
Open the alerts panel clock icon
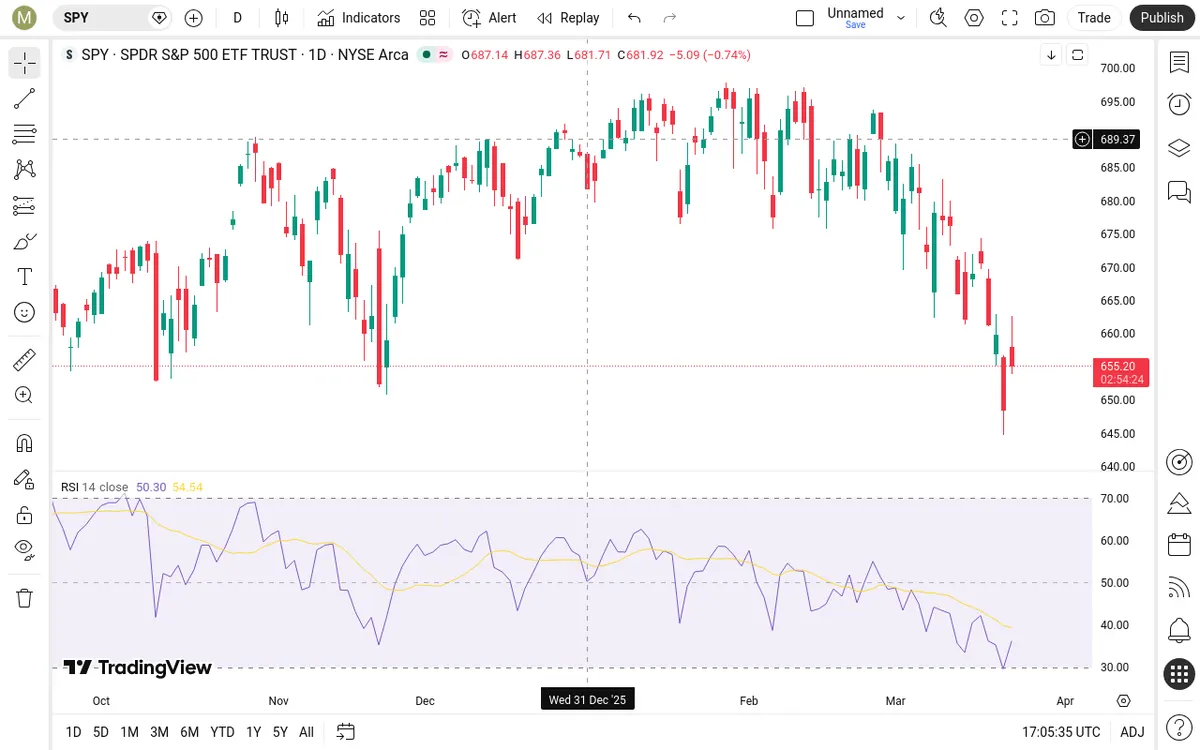tap(1179, 104)
